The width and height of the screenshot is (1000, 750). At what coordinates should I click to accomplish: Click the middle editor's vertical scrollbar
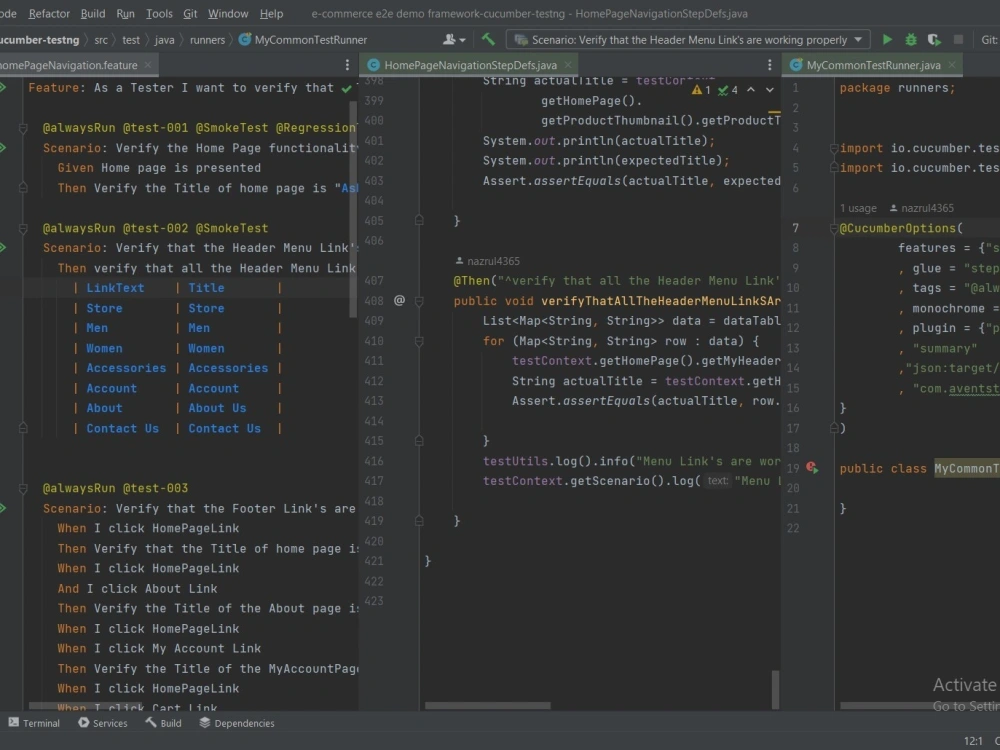pos(775,688)
